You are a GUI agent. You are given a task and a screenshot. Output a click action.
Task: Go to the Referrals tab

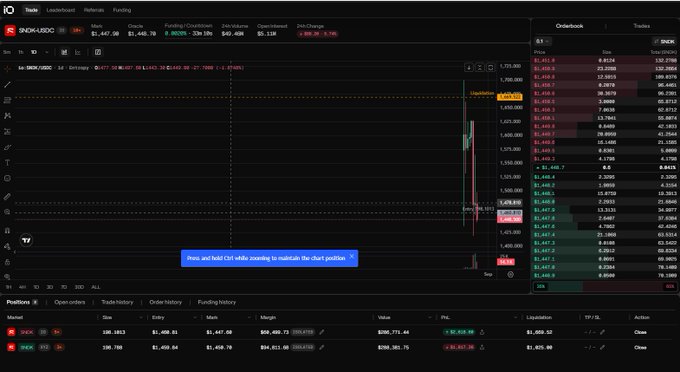(94, 10)
